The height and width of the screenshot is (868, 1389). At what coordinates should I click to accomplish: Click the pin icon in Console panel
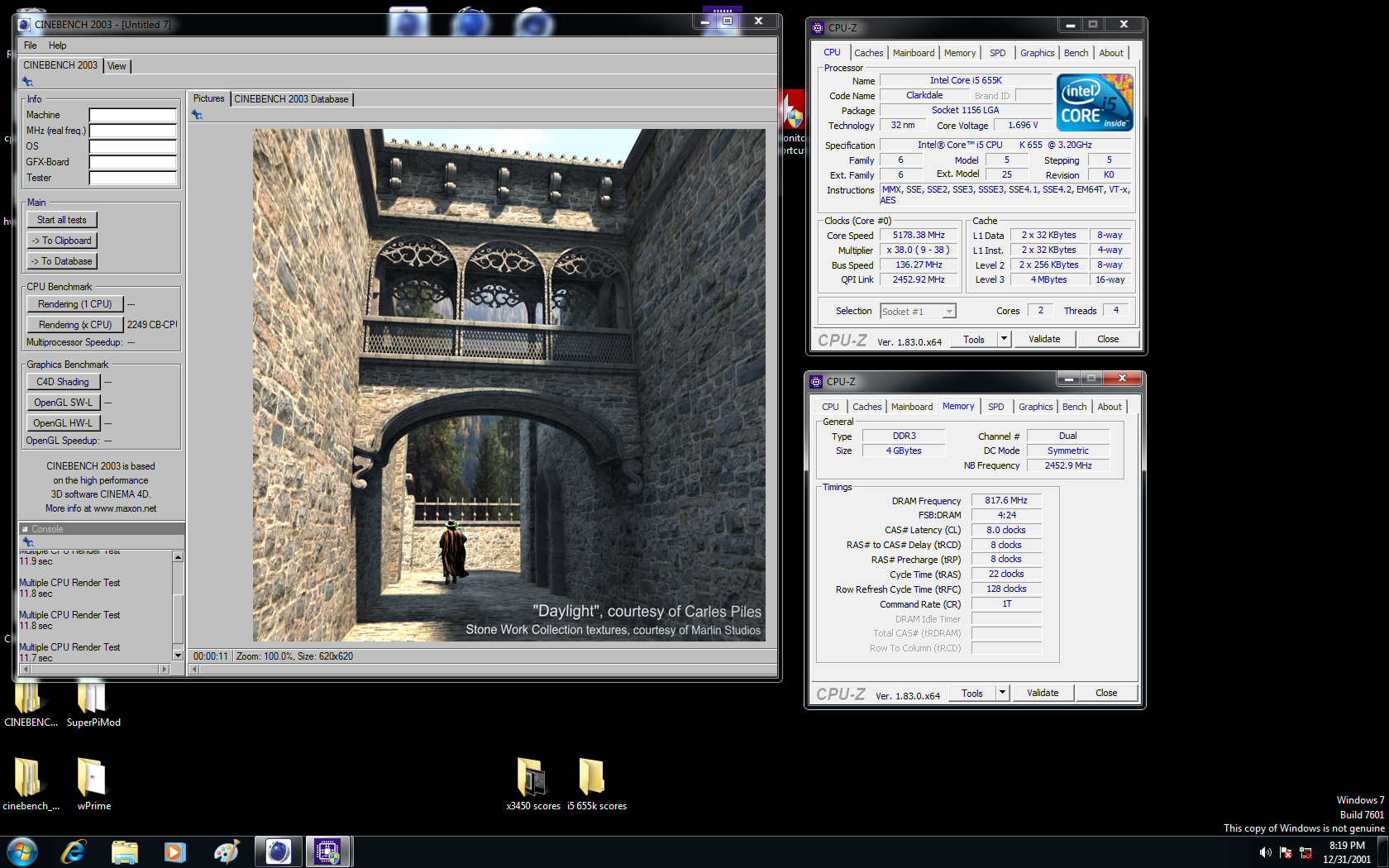[x=28, y=541]
